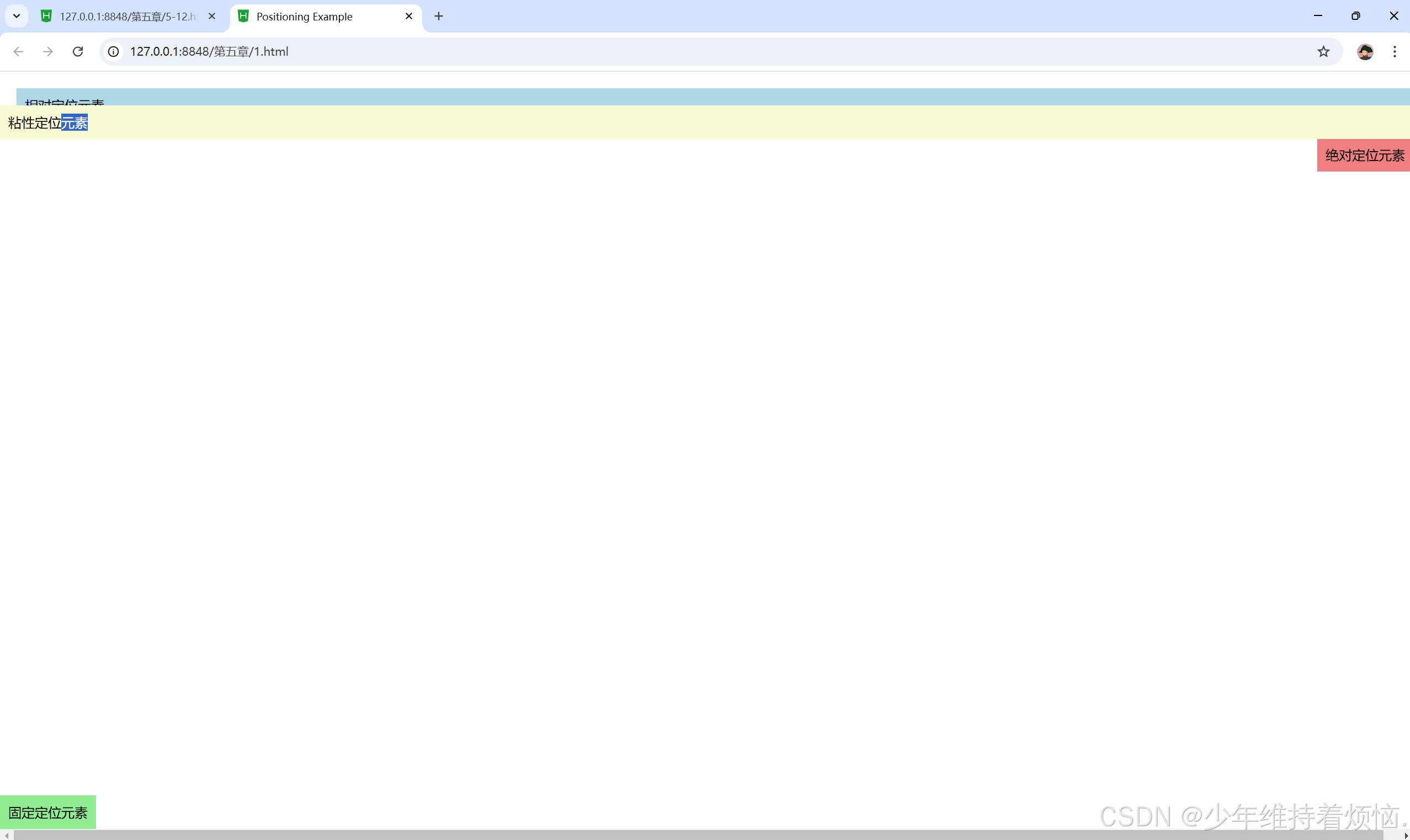Open Chrome three-dot menu
Image resolution: width=1410 pixels, height=840 pixels.
[x=1395, y=51]
